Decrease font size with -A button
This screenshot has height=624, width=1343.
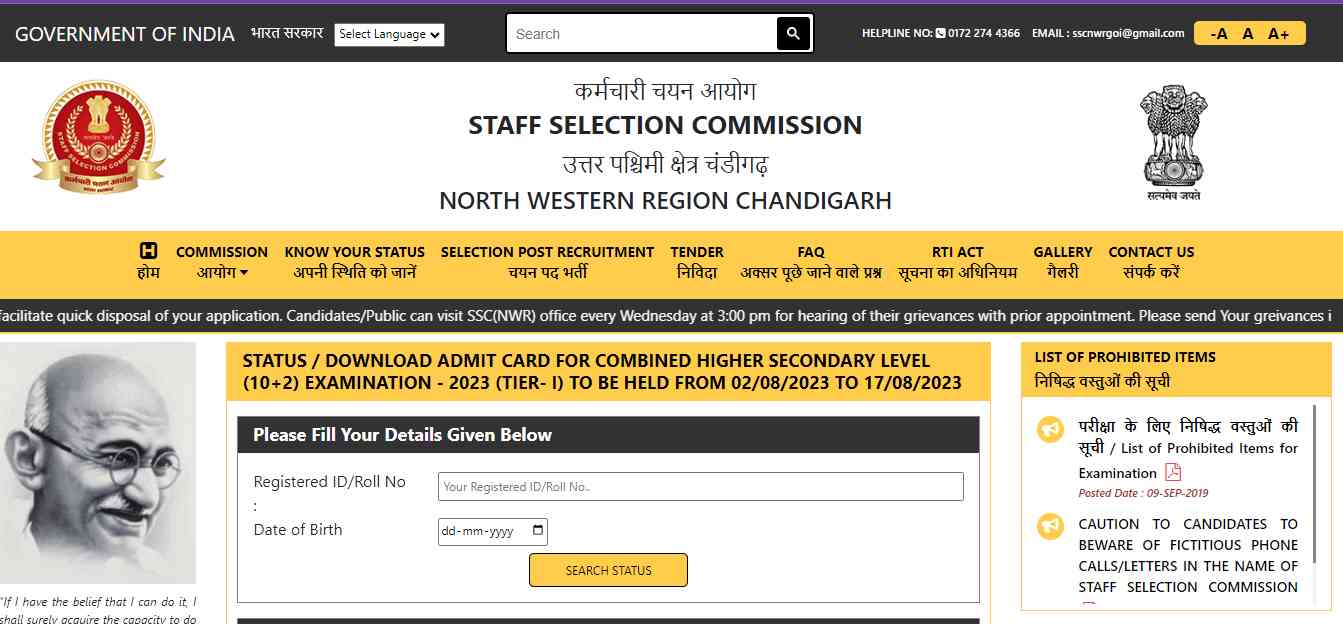[x=1219, y=34]
